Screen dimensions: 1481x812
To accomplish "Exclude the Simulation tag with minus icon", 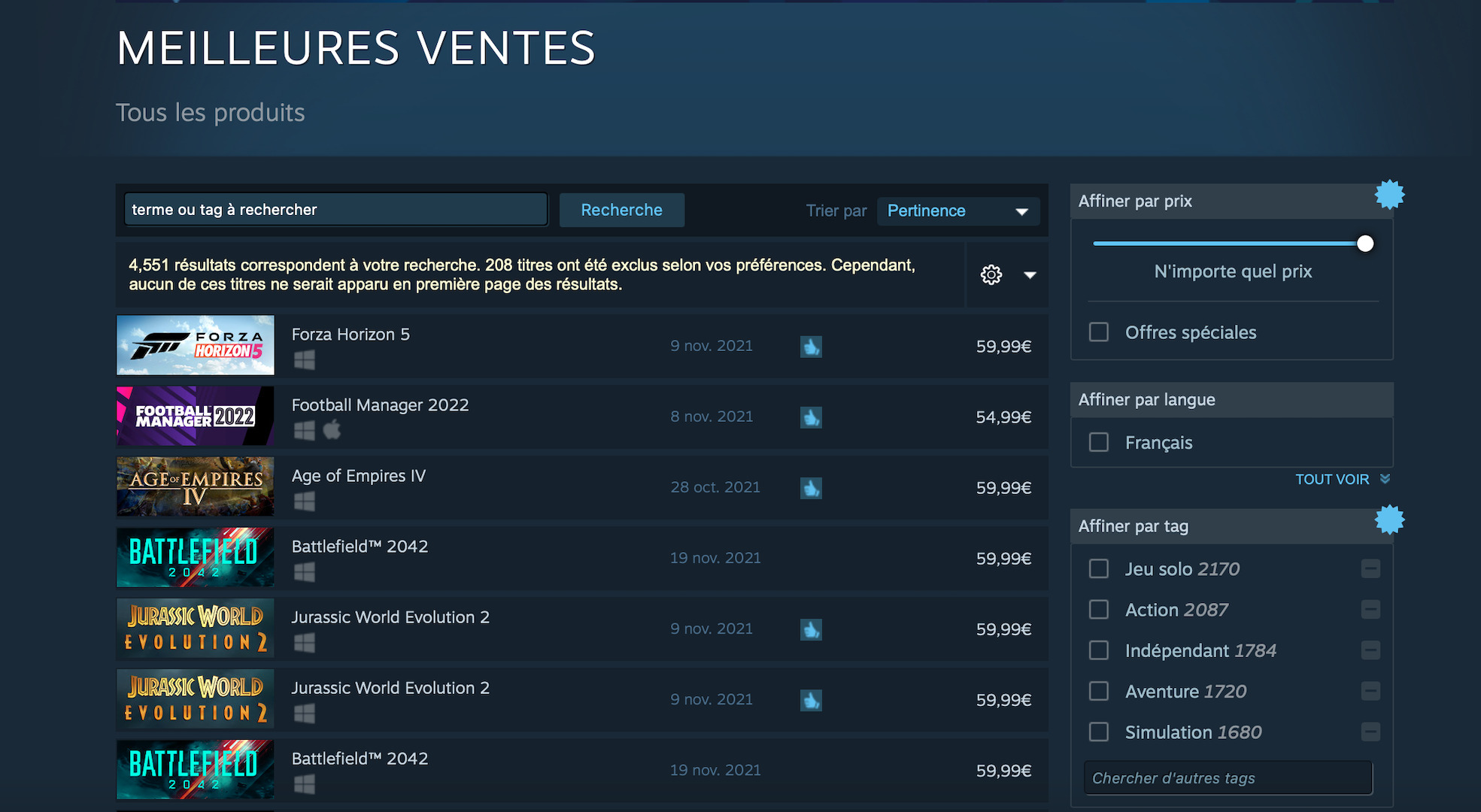I will click(1370, 732).
